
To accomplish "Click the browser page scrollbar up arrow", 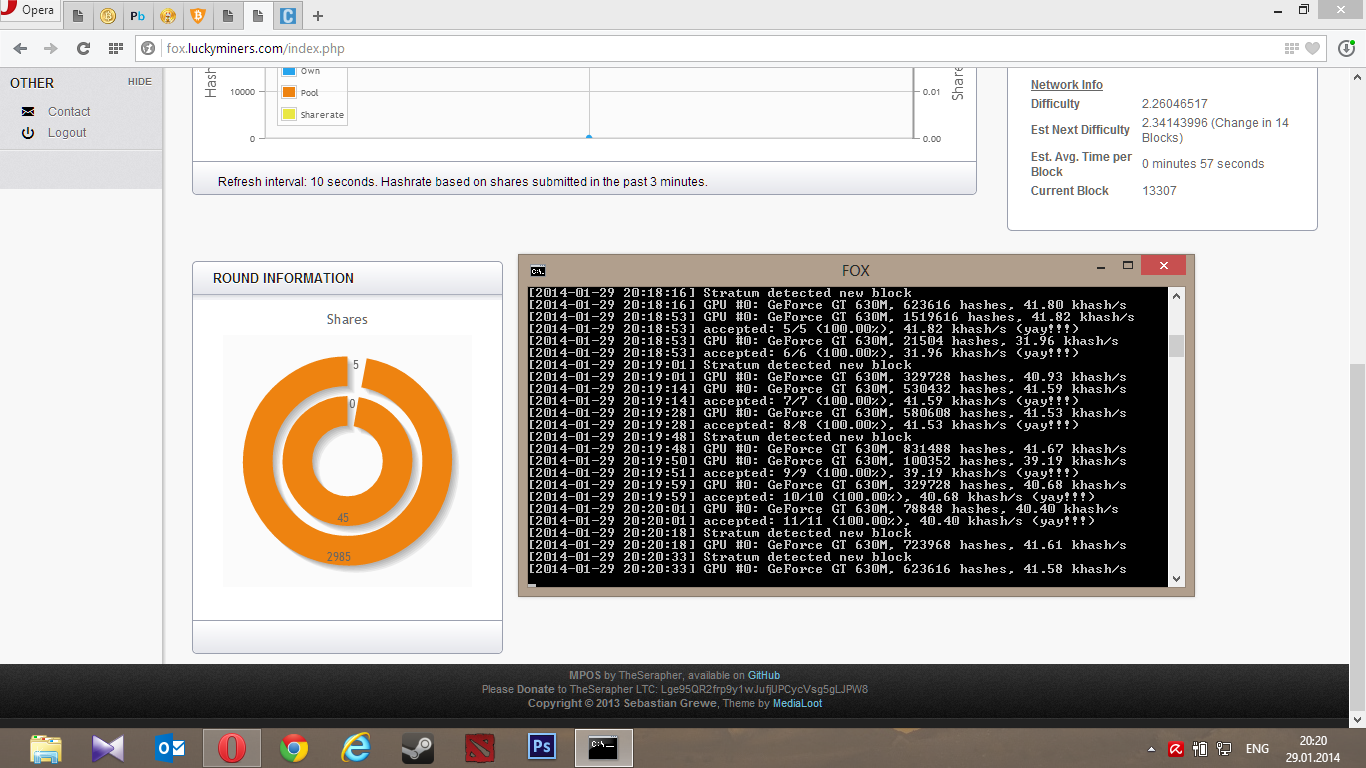I will tap(1358, 76).
